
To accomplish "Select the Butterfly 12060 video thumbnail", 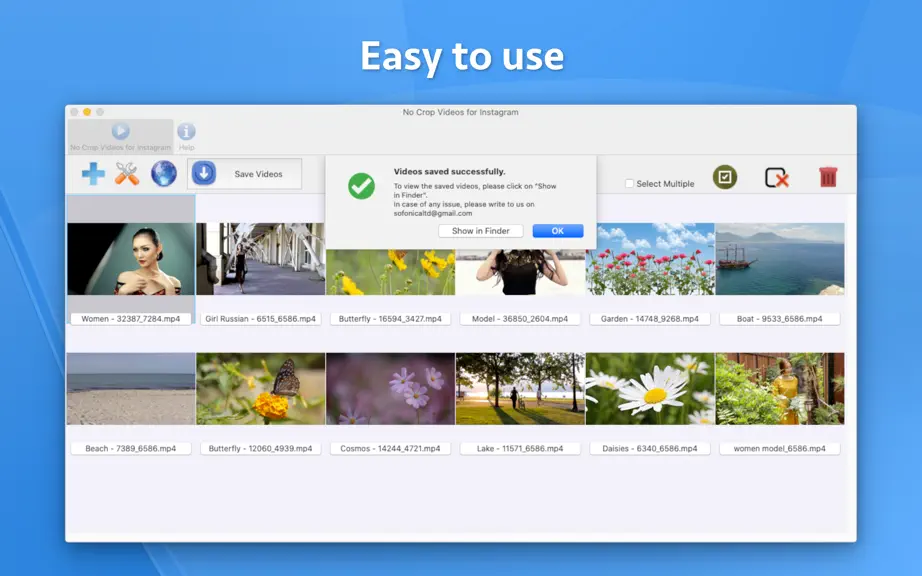I will tap(260, 389).
